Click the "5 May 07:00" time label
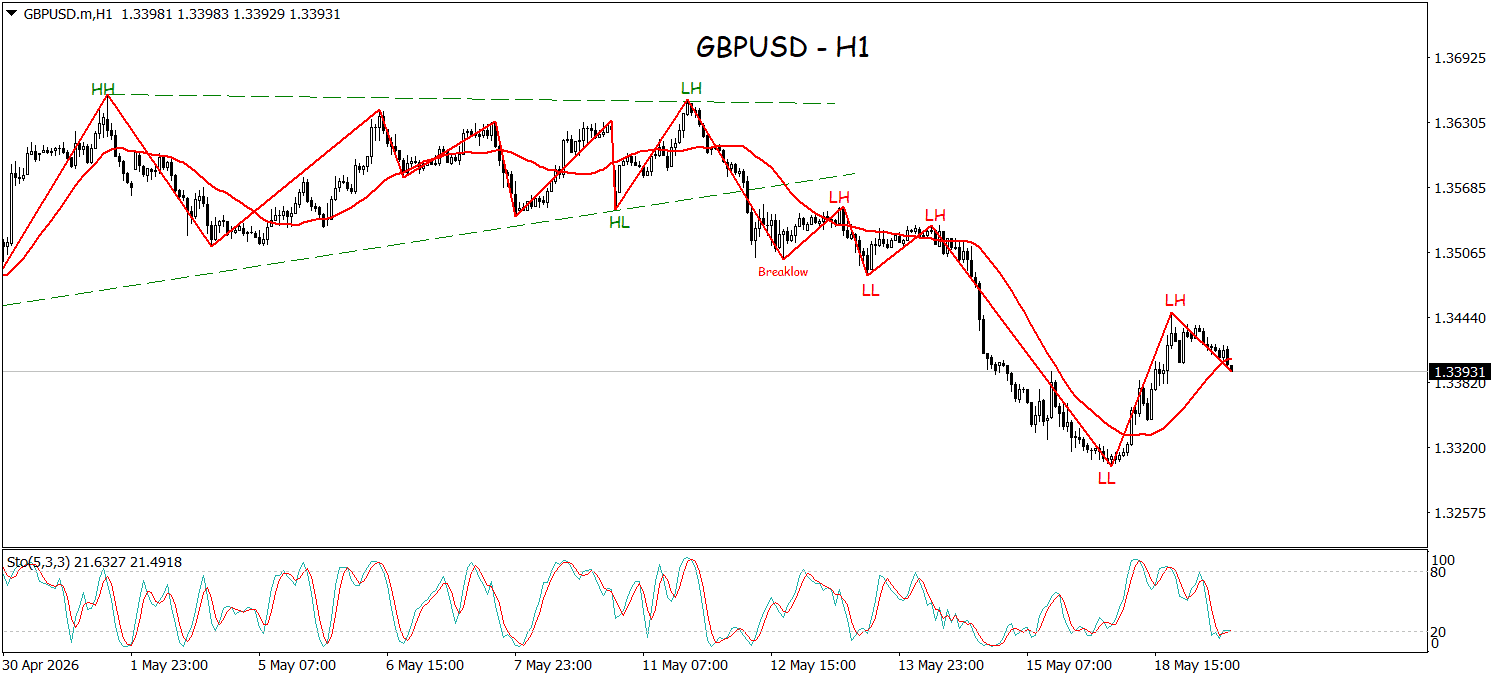This screenshot has height=679, width=1499. click(x=297, y=664)
